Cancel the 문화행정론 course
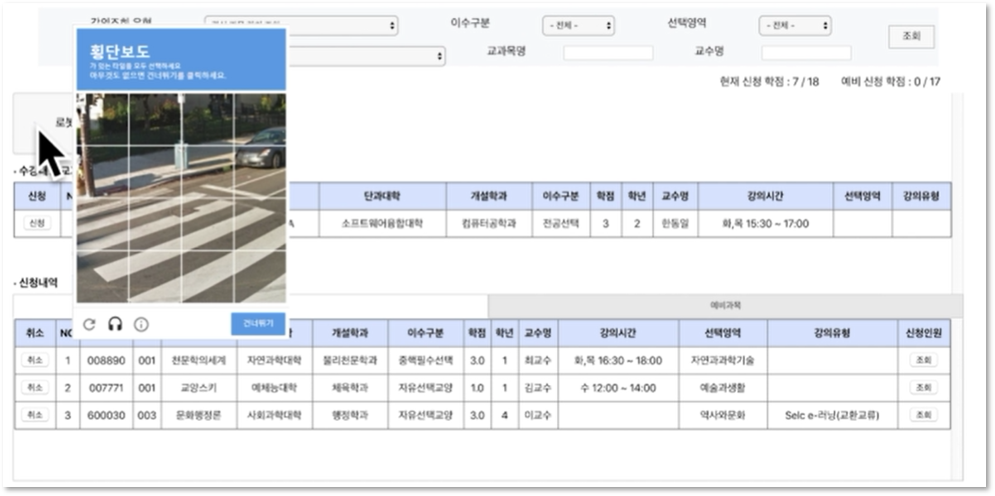Image resolution: width=995 pixels, height=496 pixels. coord(34,415)
